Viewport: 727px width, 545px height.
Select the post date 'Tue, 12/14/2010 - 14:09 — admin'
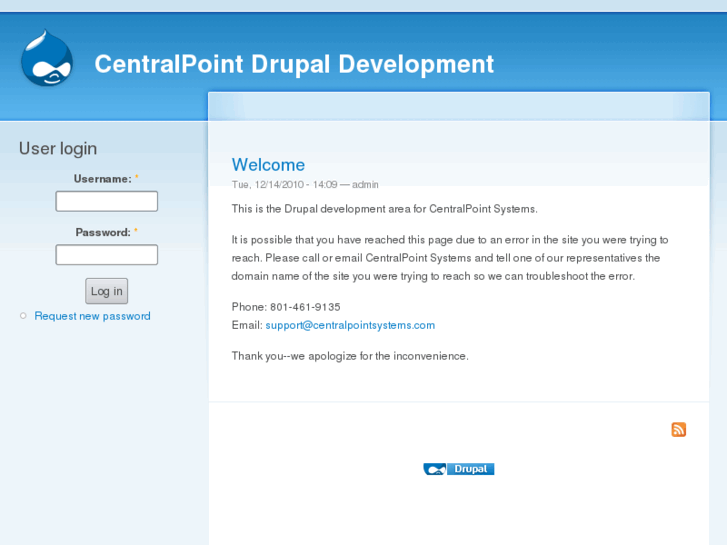305,185
